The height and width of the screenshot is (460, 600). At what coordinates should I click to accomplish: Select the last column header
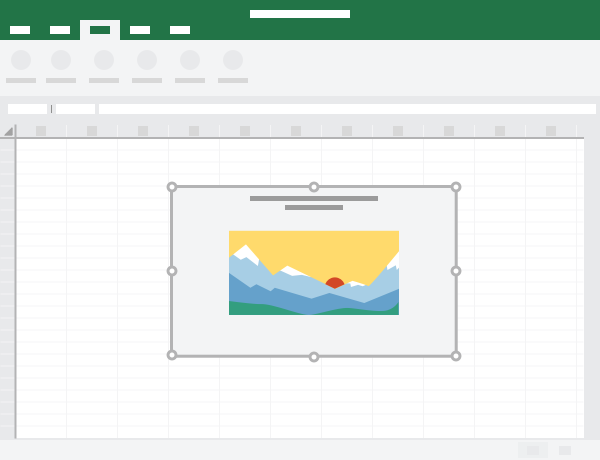coord(551,131)
